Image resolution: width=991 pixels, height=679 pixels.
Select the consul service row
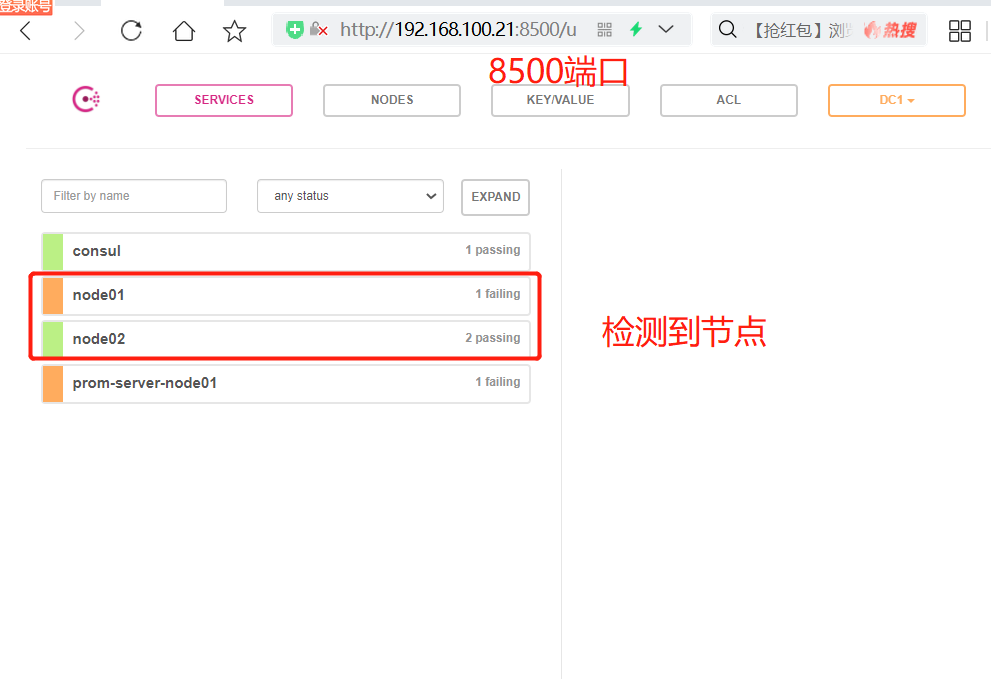point(286,251)
